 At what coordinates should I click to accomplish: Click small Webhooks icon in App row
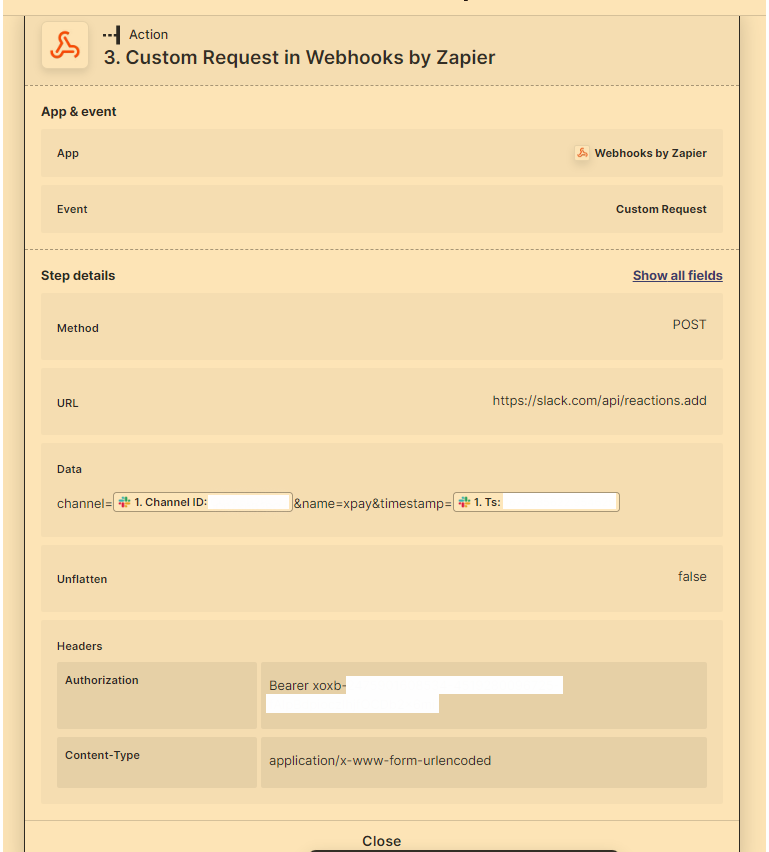coord(582,153)
